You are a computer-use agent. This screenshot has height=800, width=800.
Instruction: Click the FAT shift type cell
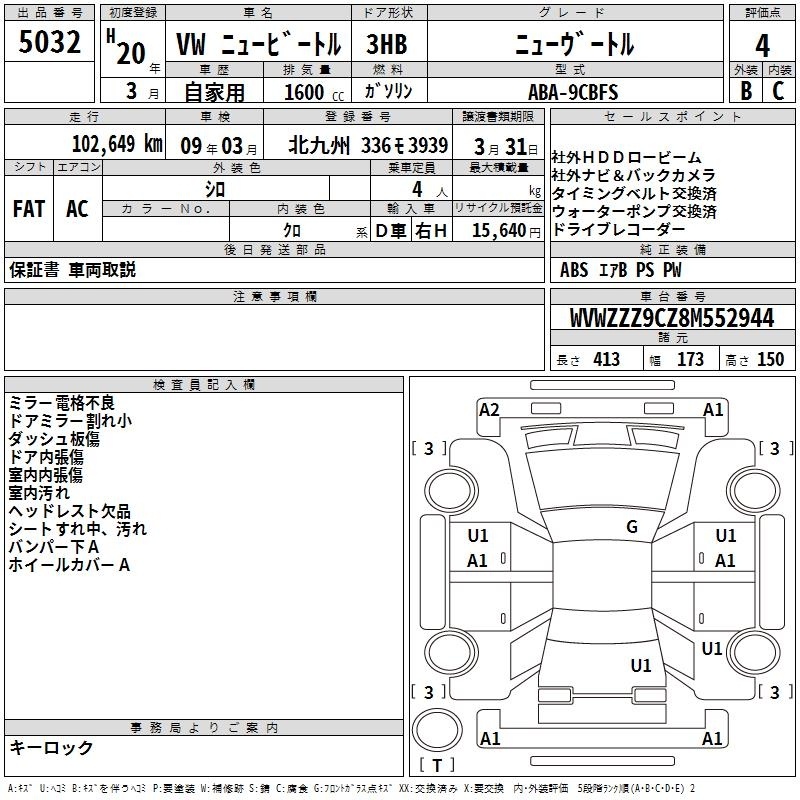pos(28,208)
